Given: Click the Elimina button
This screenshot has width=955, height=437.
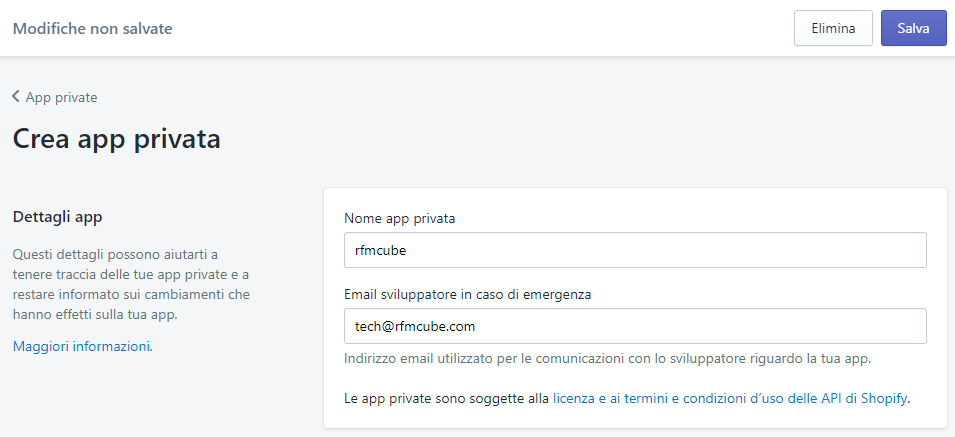Looking at the screenshot, I should pyautogui.click(x=833, y=28).
